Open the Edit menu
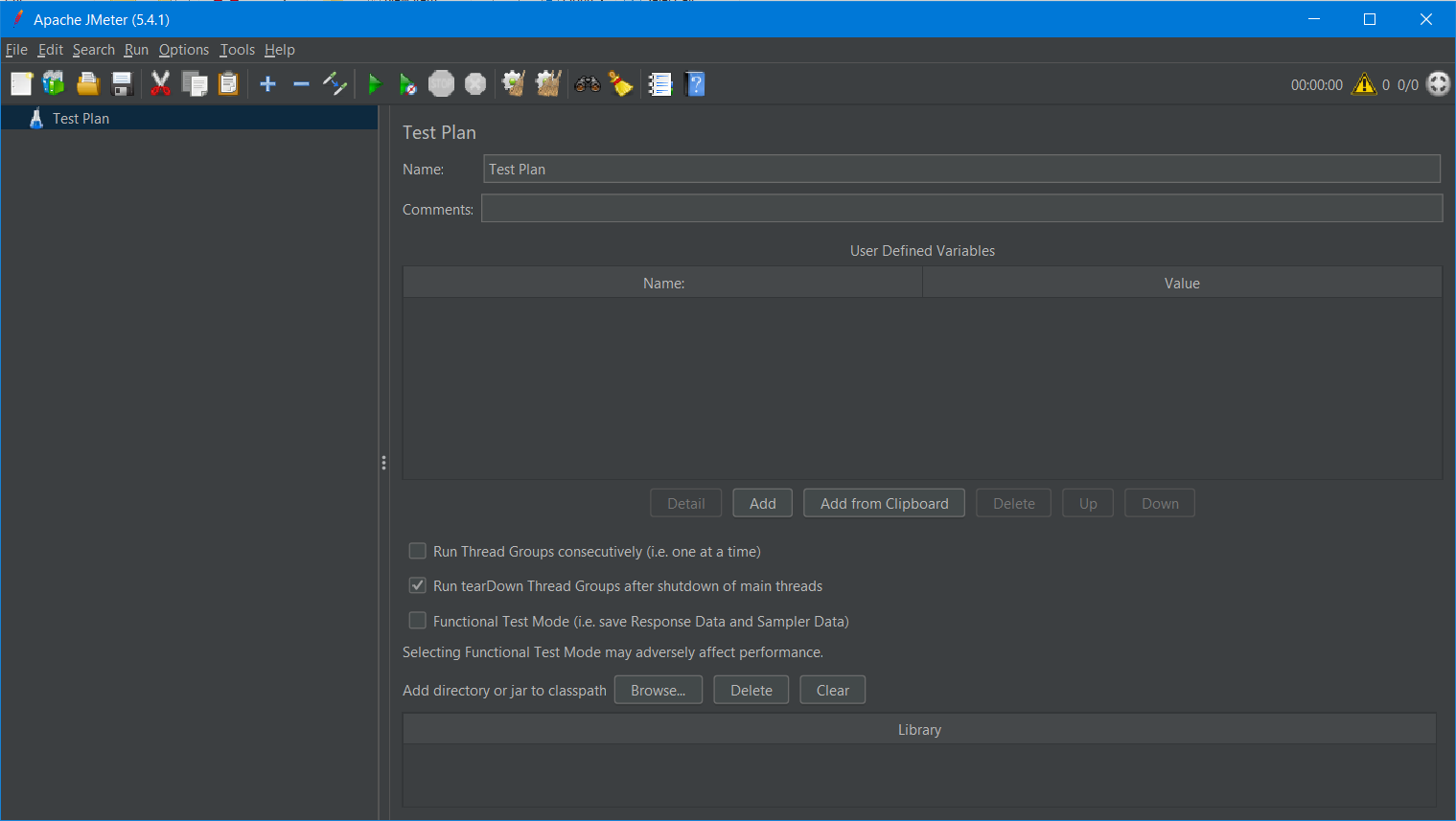 [51, 50]
